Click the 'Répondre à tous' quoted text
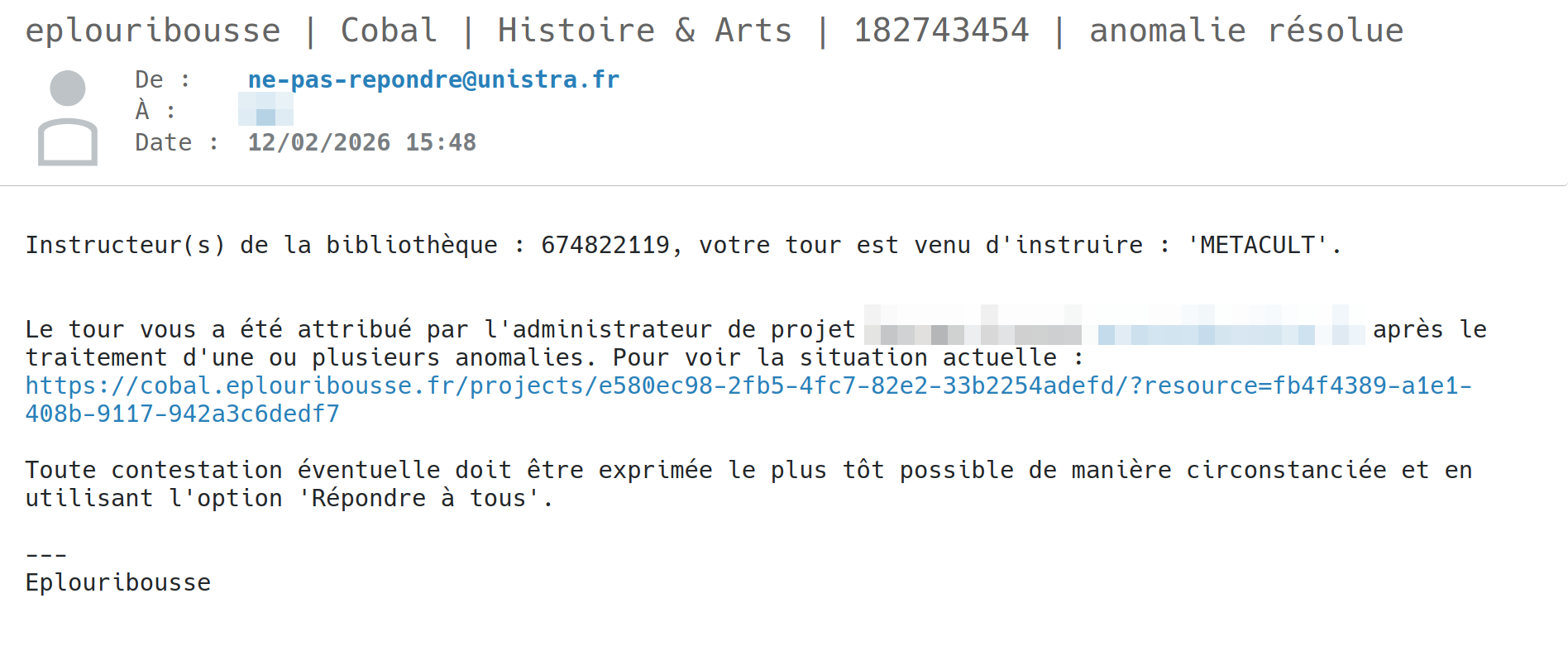 pyautogui.click(x=418, y=498)
